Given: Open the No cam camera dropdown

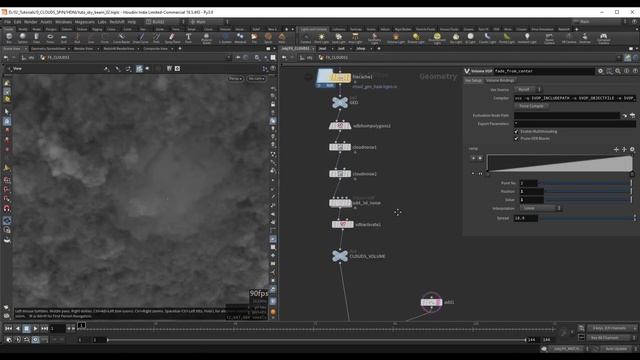Looking at the screenshot, I should tap(256, 78).
